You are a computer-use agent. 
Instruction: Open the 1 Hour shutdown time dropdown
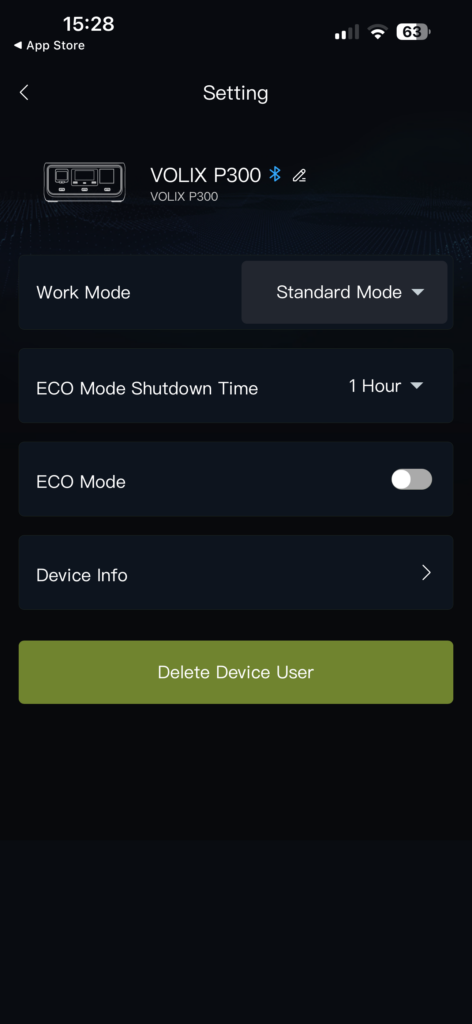pos(386,386)
